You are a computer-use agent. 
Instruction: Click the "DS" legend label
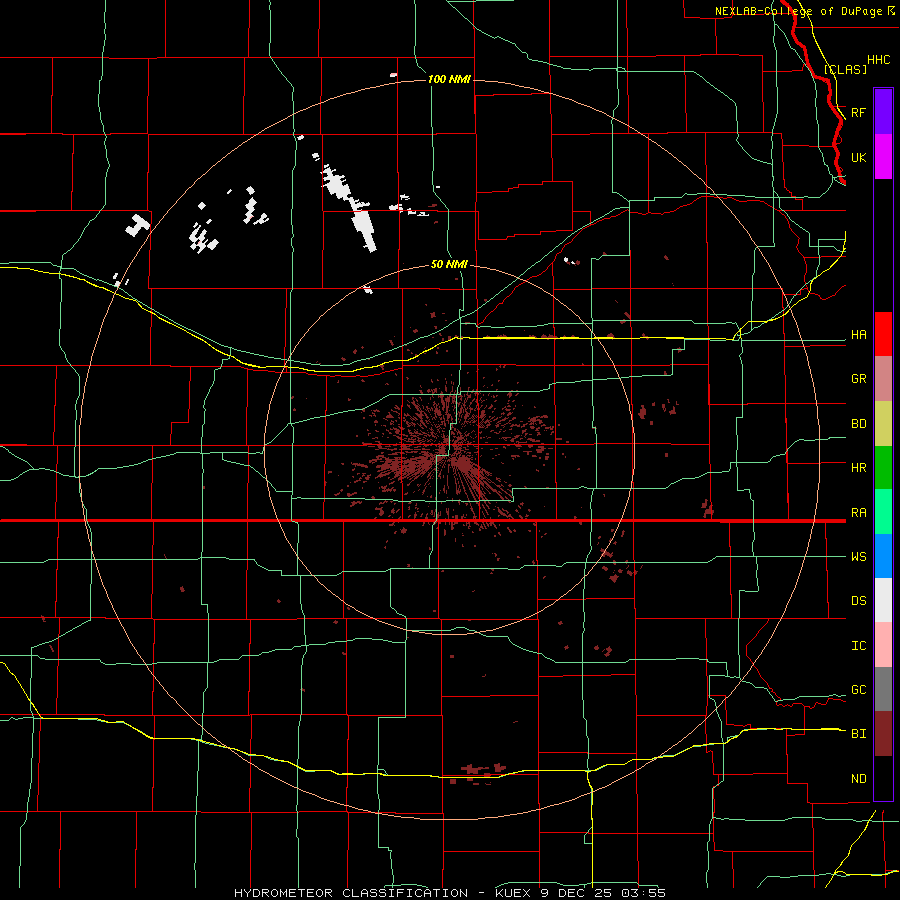pos(859,601)
